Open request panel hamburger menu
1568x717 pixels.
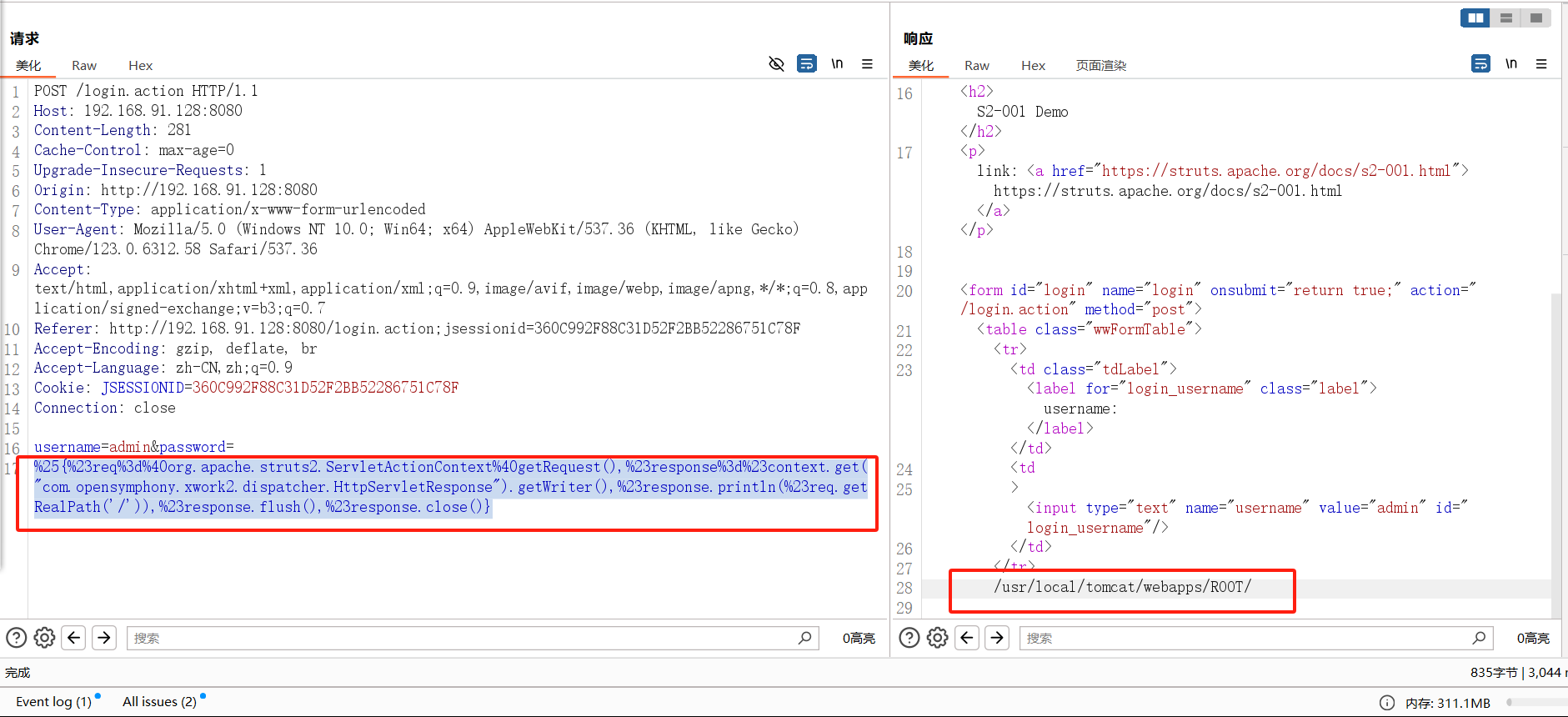click(x=867, y=64)
